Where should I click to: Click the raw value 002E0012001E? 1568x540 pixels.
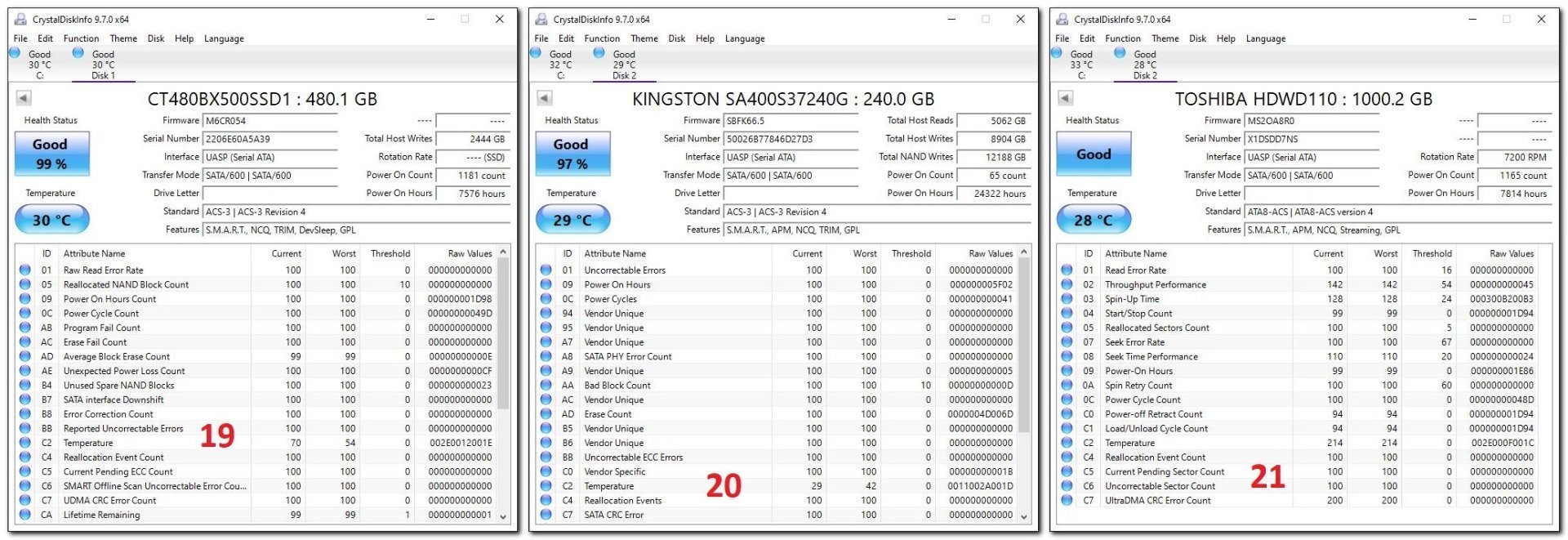tap(461, 443)
